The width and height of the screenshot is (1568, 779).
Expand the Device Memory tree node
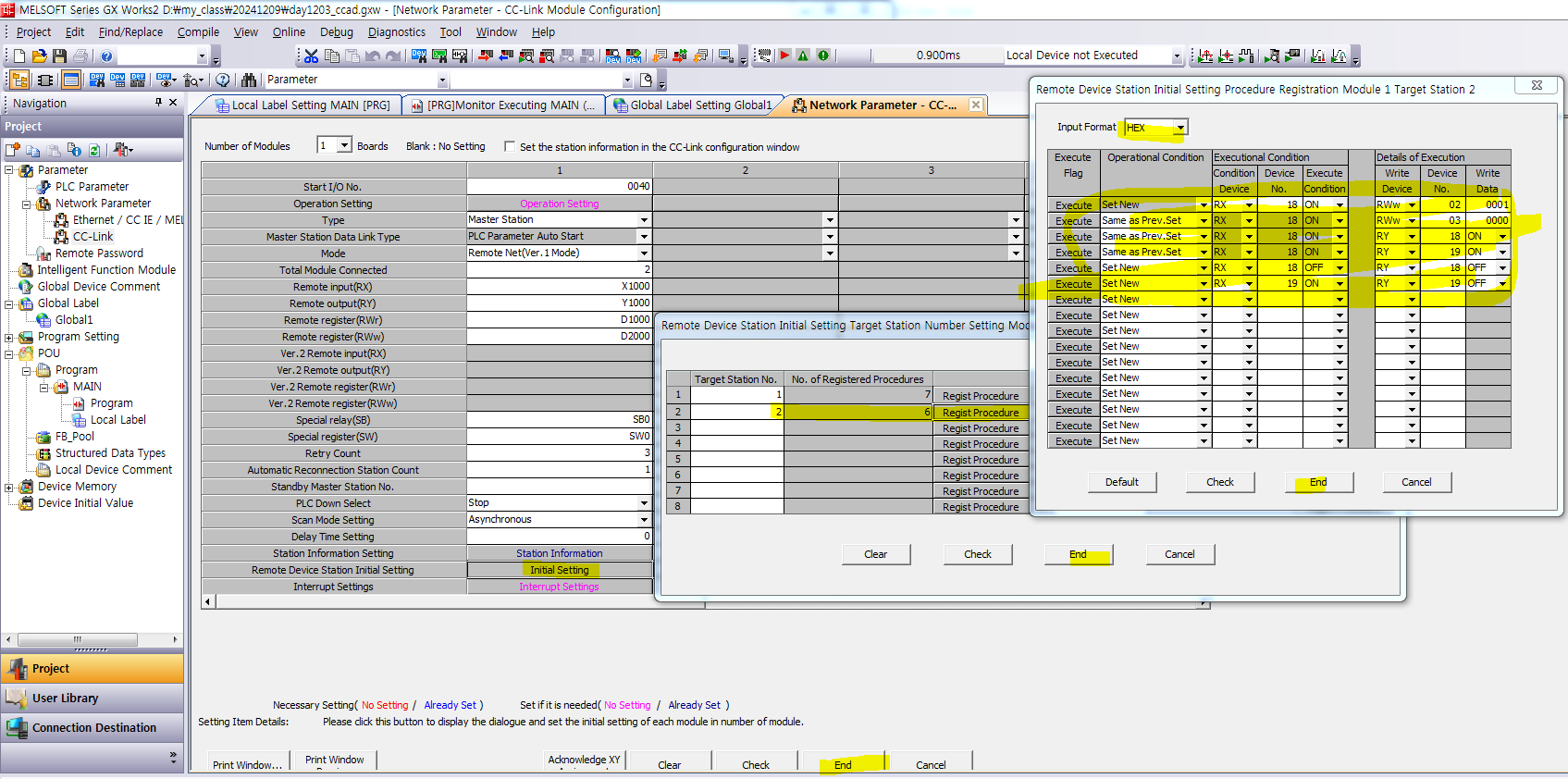(x=9, y=487)
